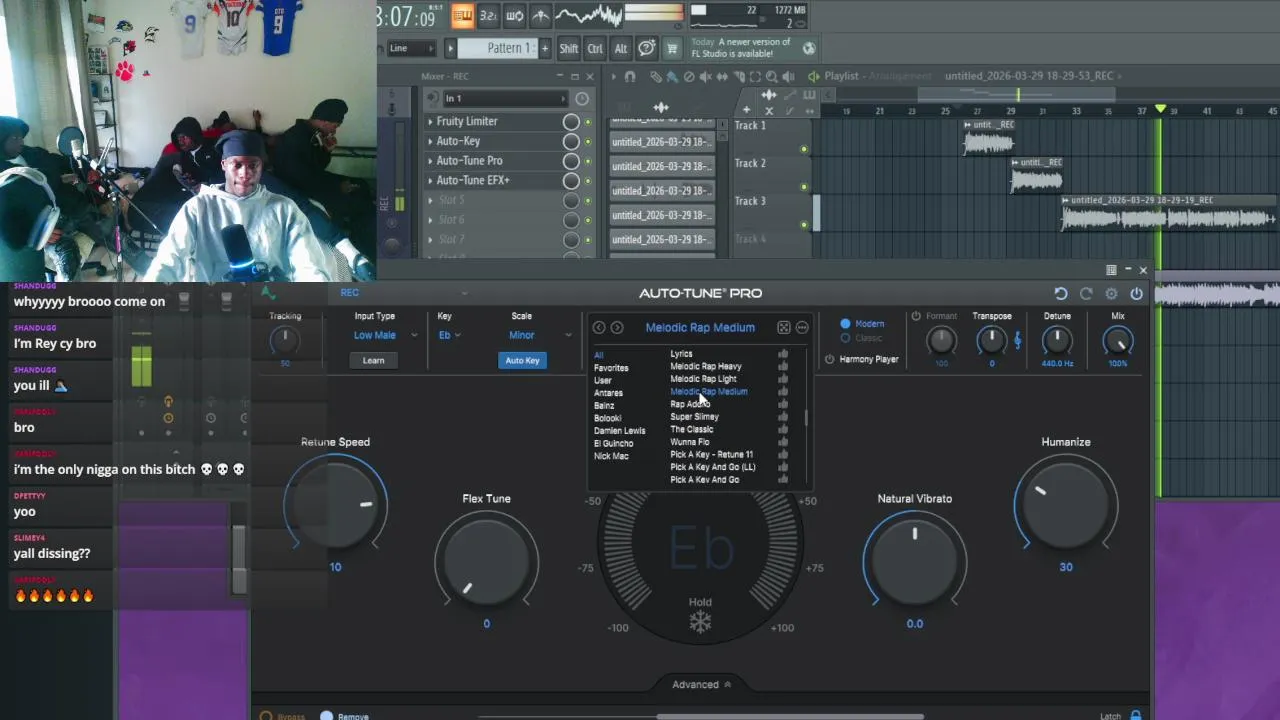
Task: Go to previous Auto-Tune preset arrow
Action: point(599,328)
